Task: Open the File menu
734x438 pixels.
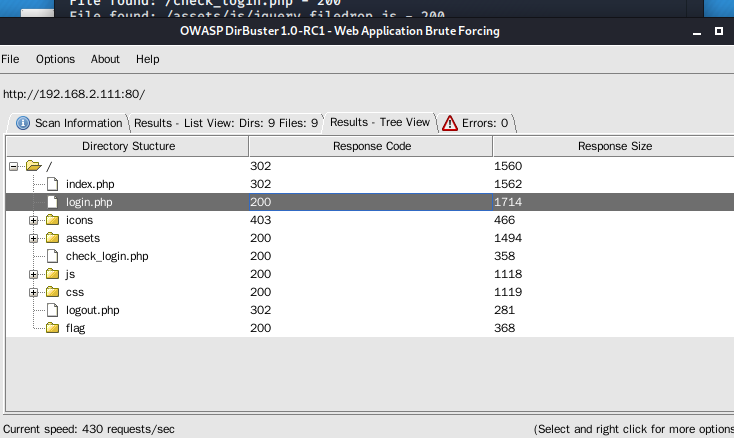Action: (x=10, y=59)
